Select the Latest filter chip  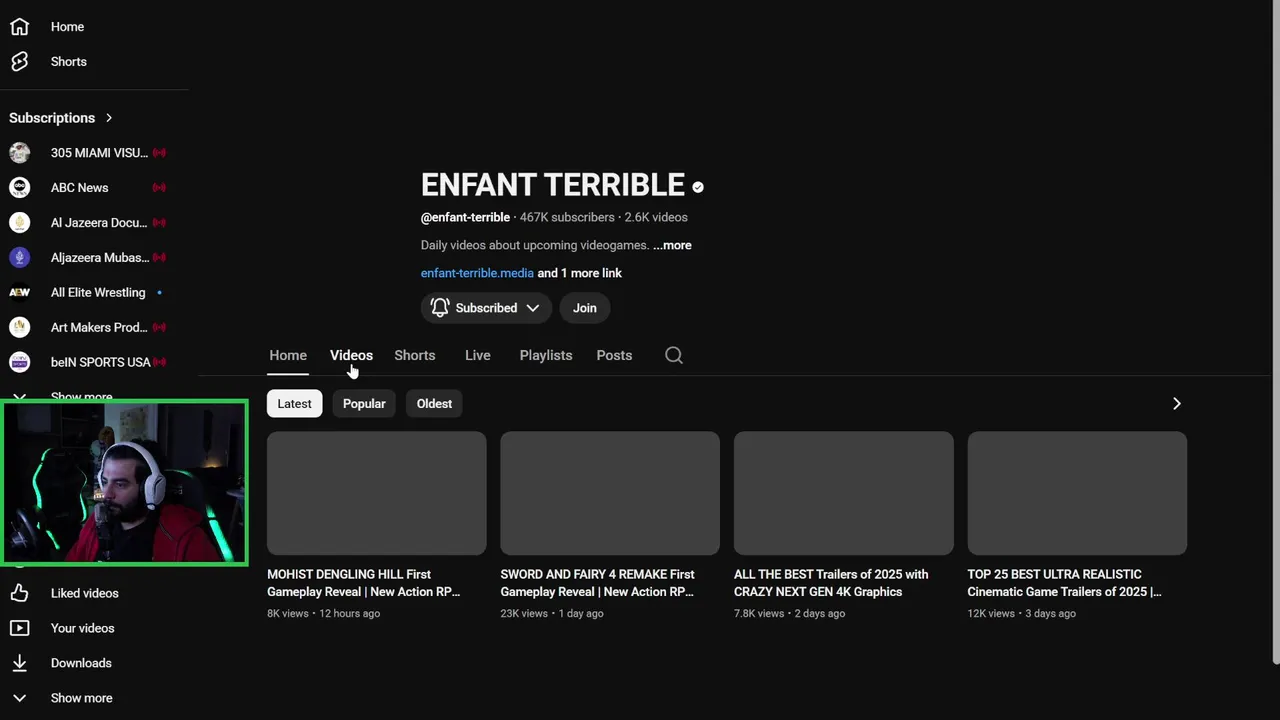coord(294,404)
